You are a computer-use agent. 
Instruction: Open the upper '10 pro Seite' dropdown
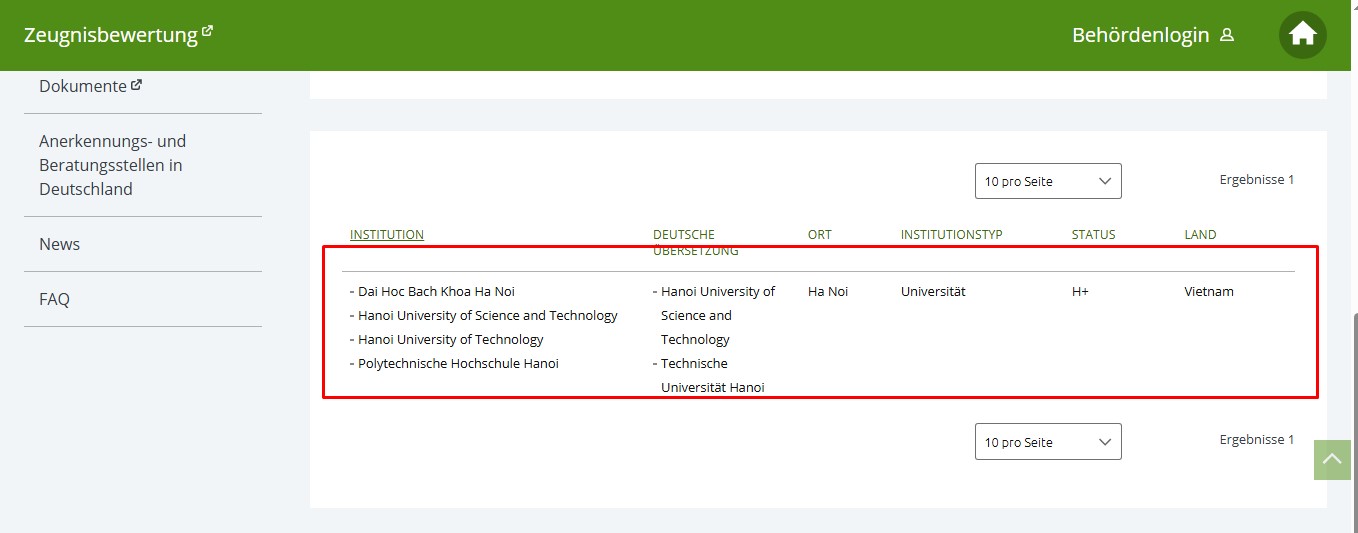tap(1048, 181)
